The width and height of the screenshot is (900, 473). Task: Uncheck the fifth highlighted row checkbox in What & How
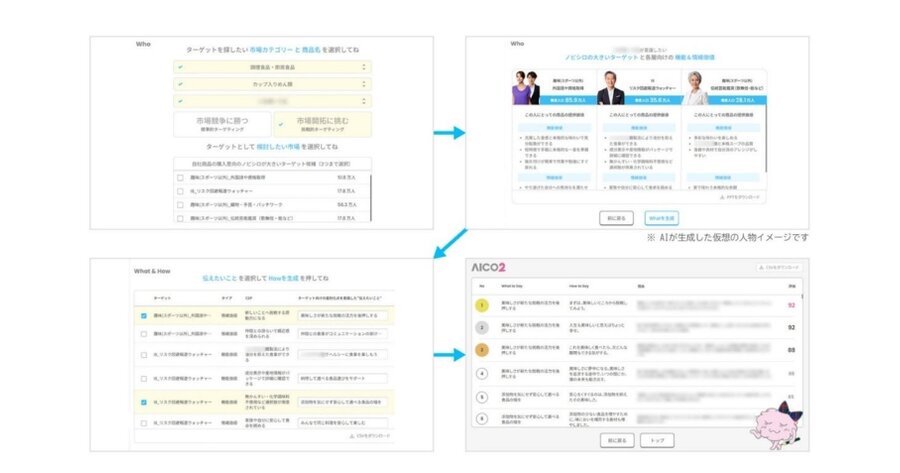[143, 402]
